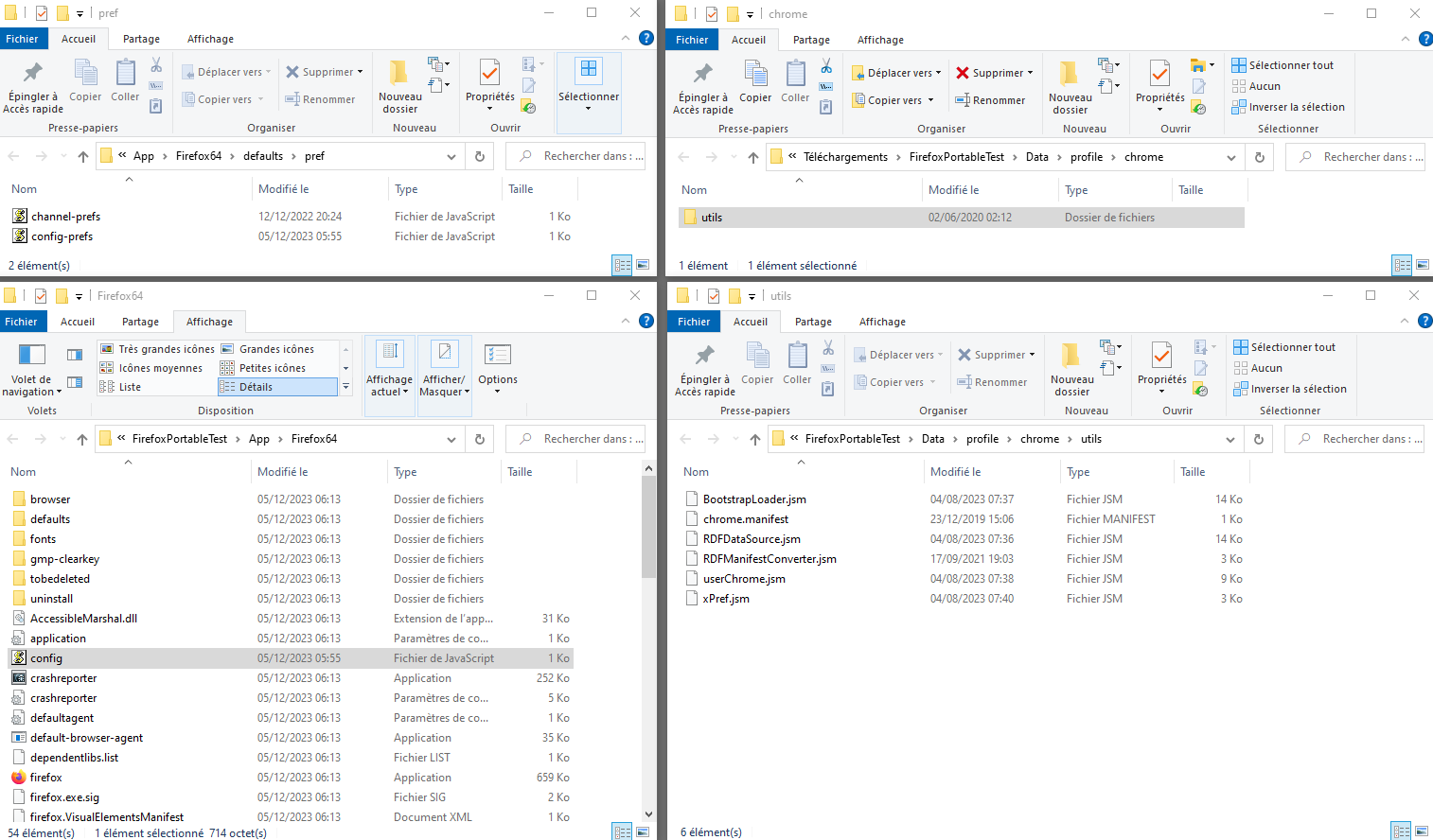1433x840 pixels.
Task: Select userChrome.jsm in the utils window
Action: (x=744, y=579)
